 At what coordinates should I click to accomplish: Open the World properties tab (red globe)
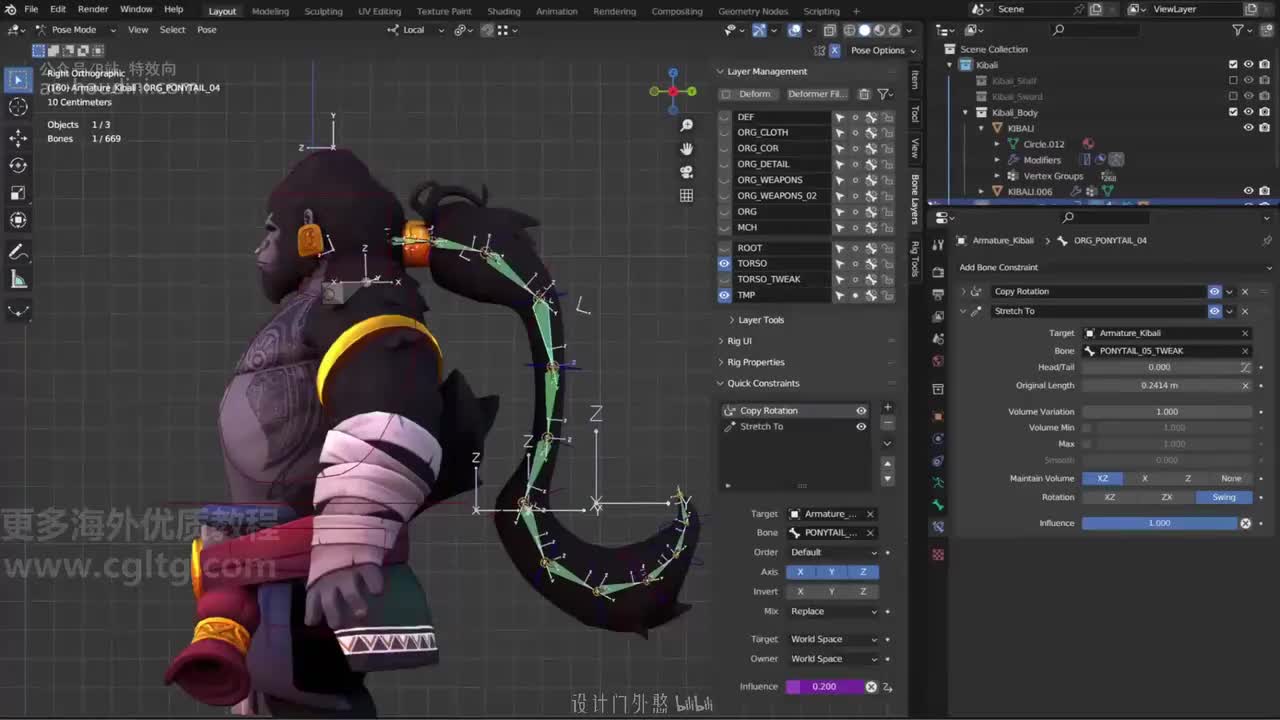click(x=937, y=361)
